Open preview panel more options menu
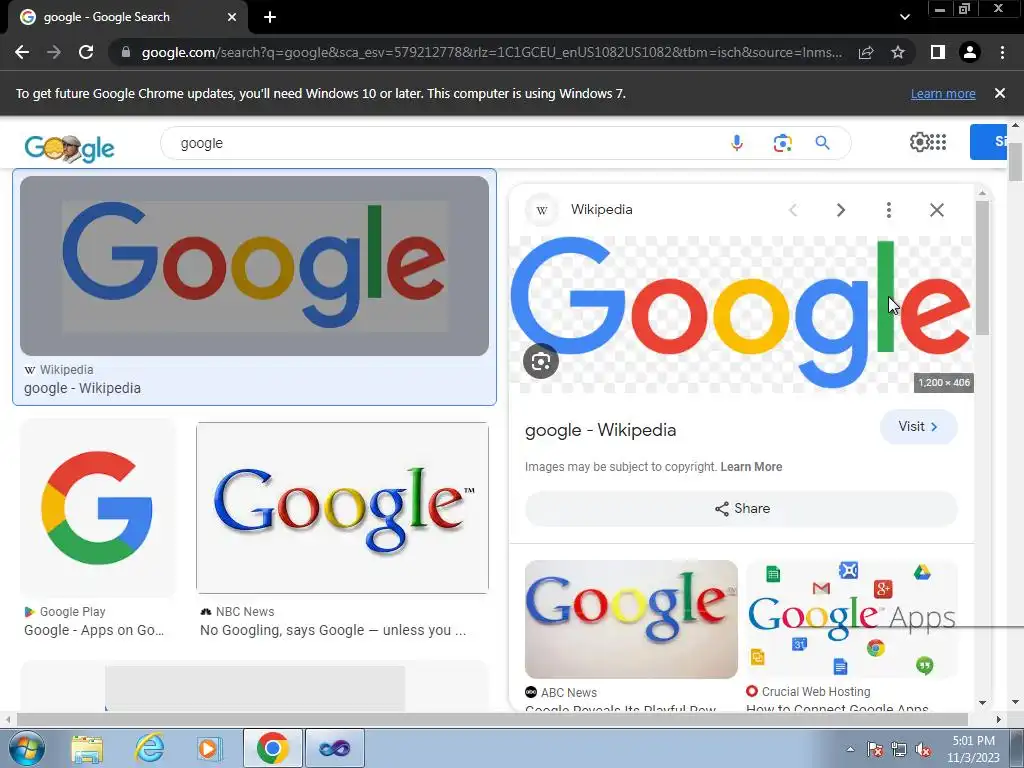This screenshot has height=768, width=1024. point(889,210)
